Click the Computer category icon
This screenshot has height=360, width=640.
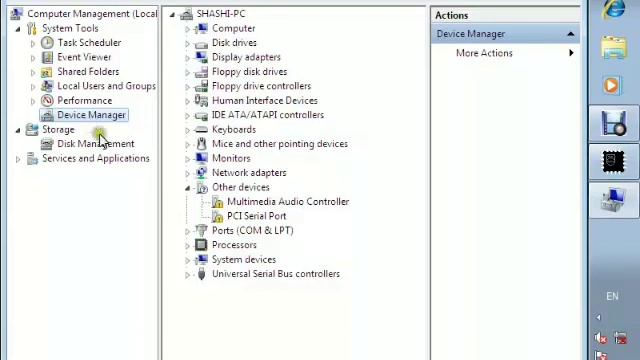click(x=201, y=29)
